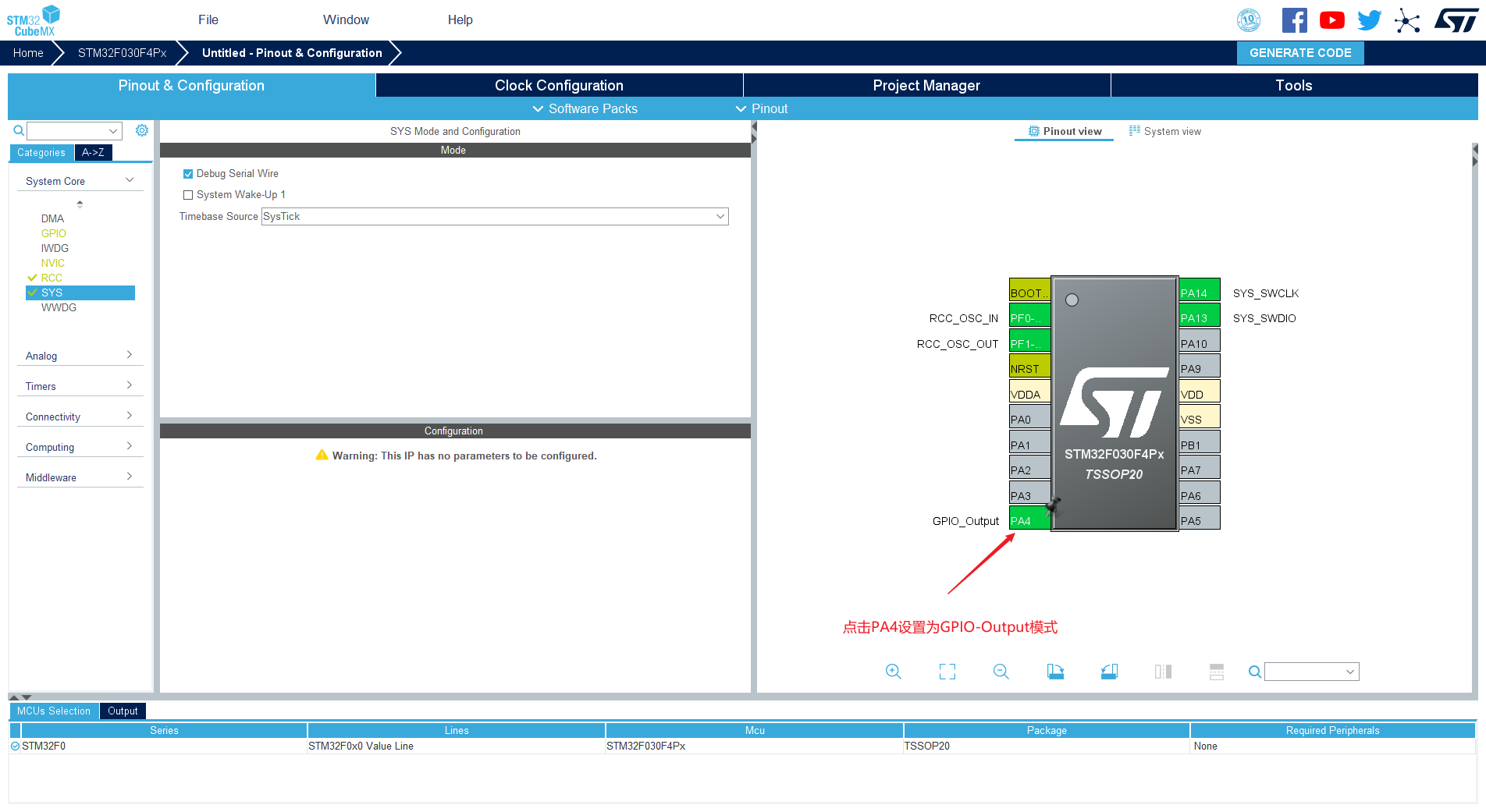Viewport: 1486px width, 812px height.
Task: Click the PA0 pin on the chip
Action: (1029, 417)
